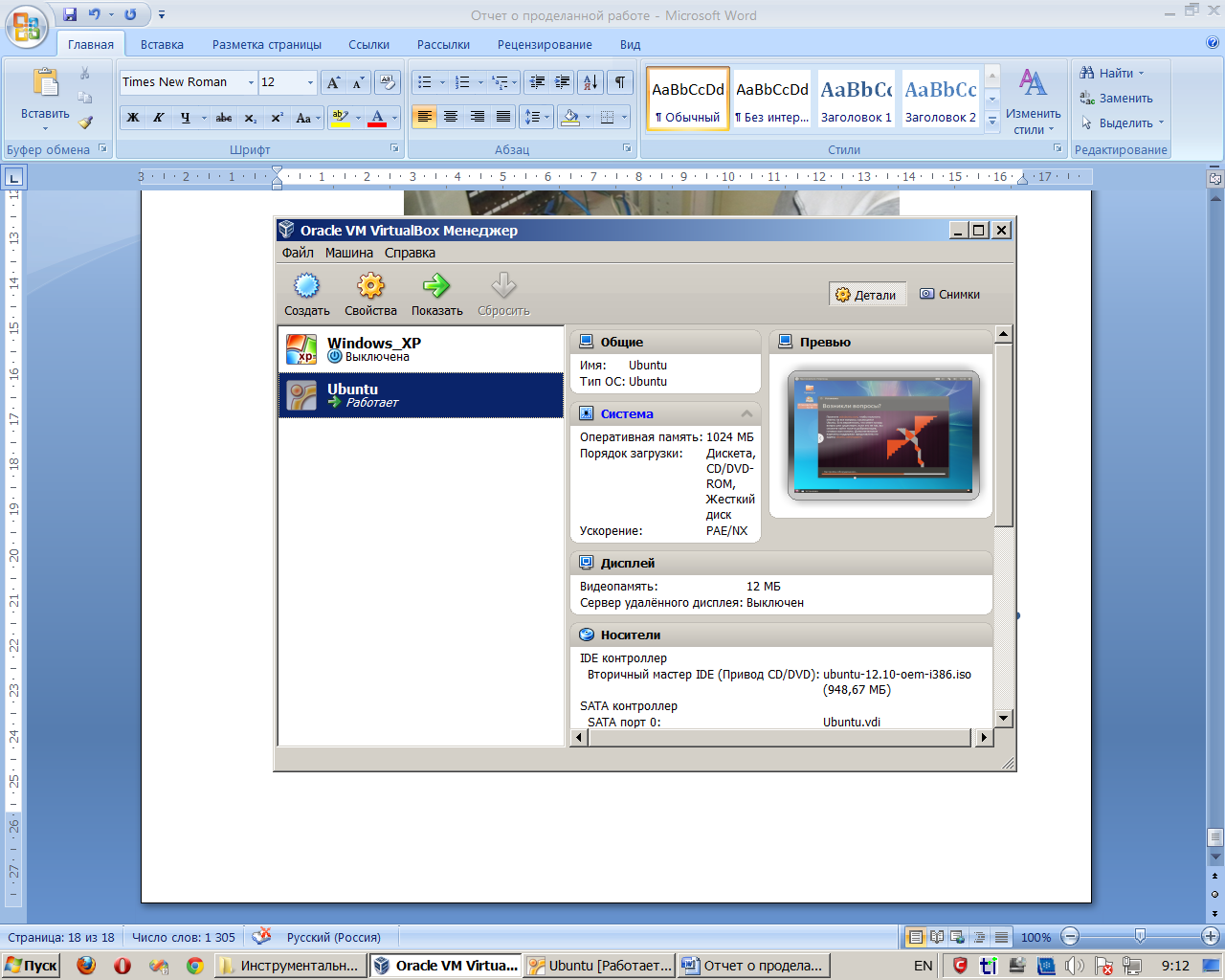The image size is (1225, 980).
Task: Open the Машина menu in VirtualBox
Action: pyautogui.click(x=349, y=253)
